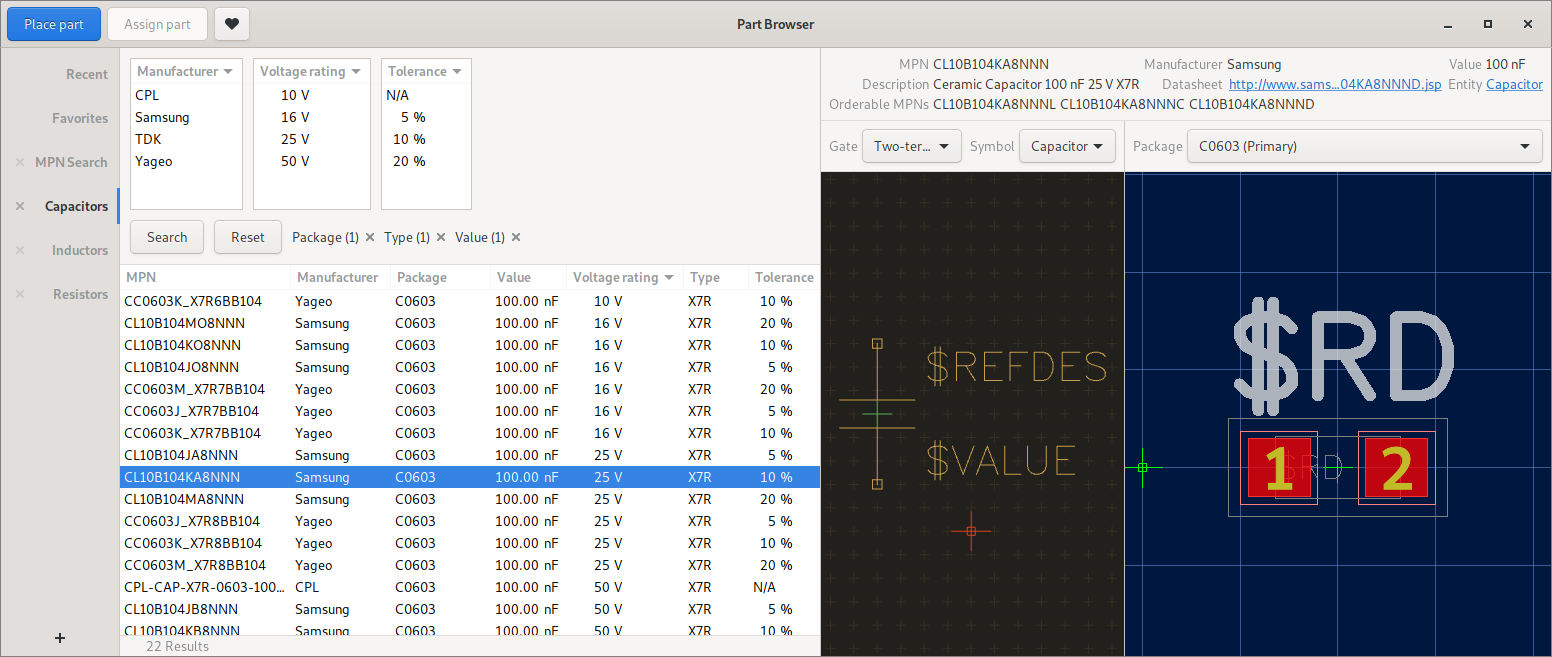This screenshot has width=1552, height=657.
Task: Click the Reset button
Action: pyautogui.click(x=248, y=237)
